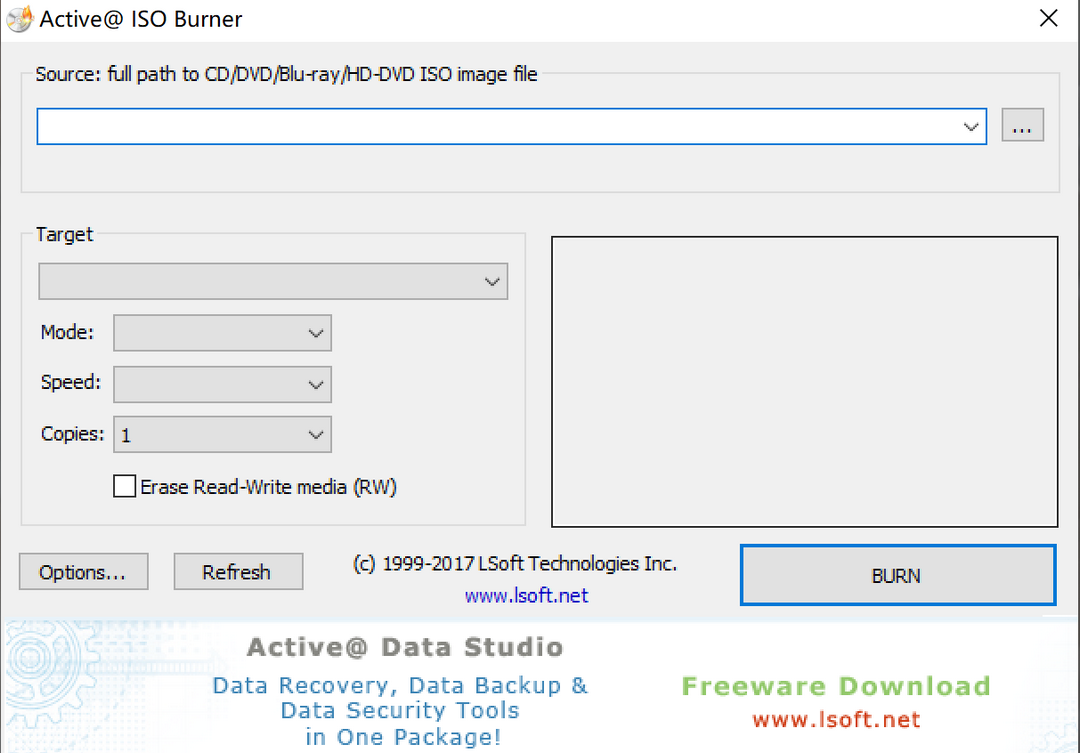The height and width of the screenshot is (753, 1080).
Task: Click the Options... button
Action: point(83,571)
